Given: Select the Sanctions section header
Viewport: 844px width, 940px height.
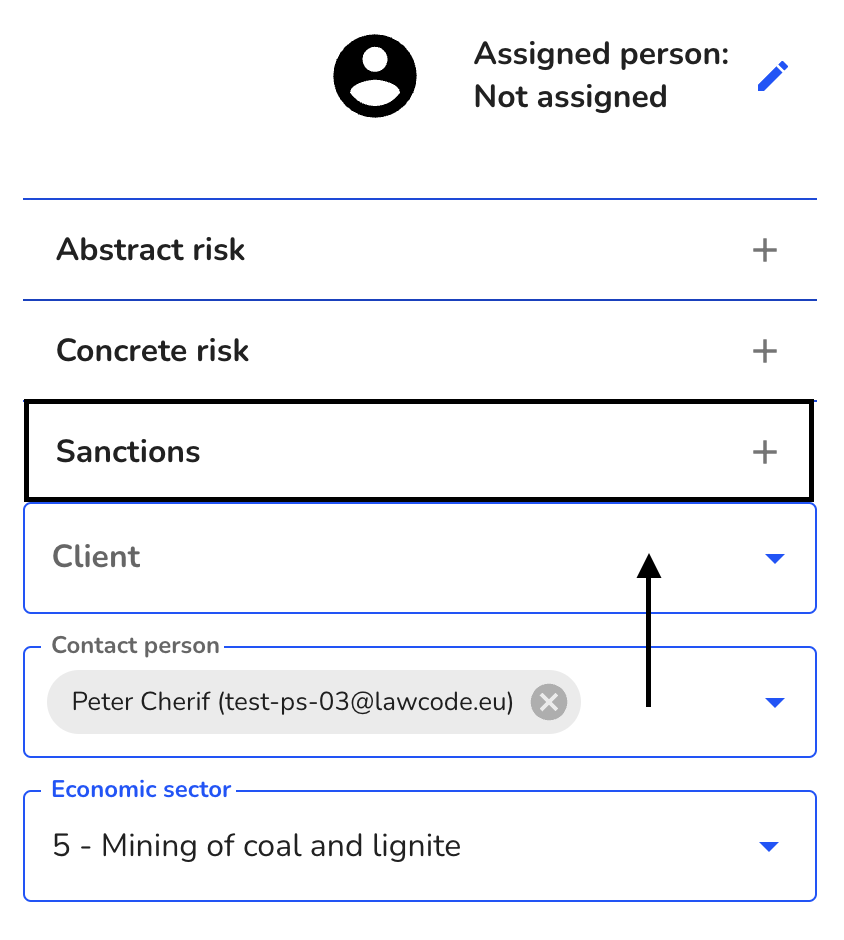Looking at the screenshot, I should [420, 451].
